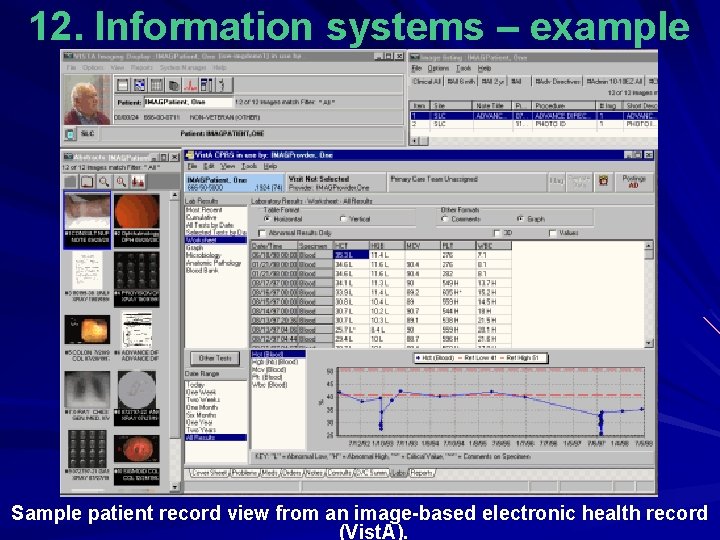Viewport: 720px width, 540px height.
Task: Open the File menu in CPRS window
Action: (192, 166)
